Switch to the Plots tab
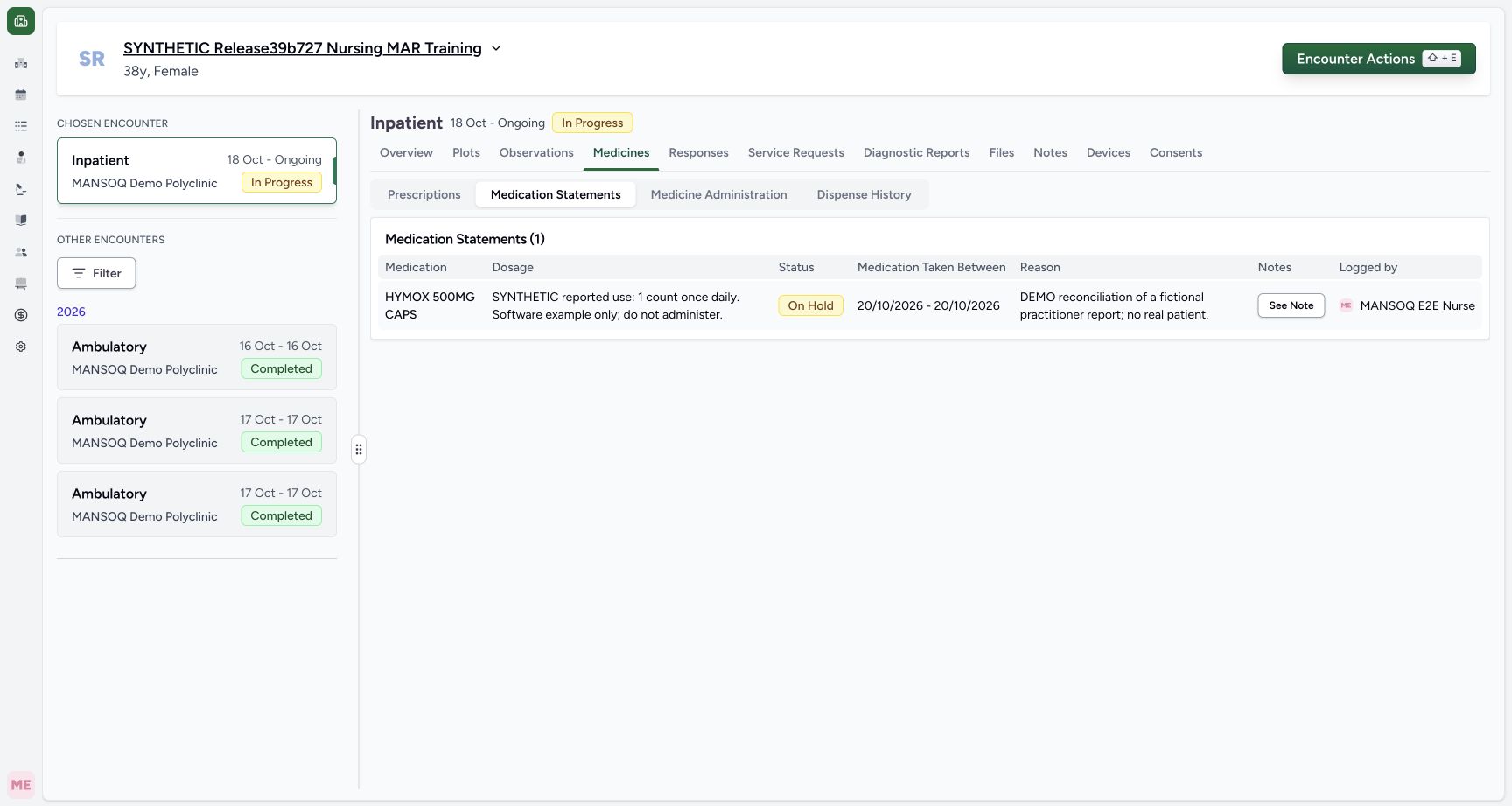Image resolution: width=1512 pixels, height=806 pixels. coord(466,152)
